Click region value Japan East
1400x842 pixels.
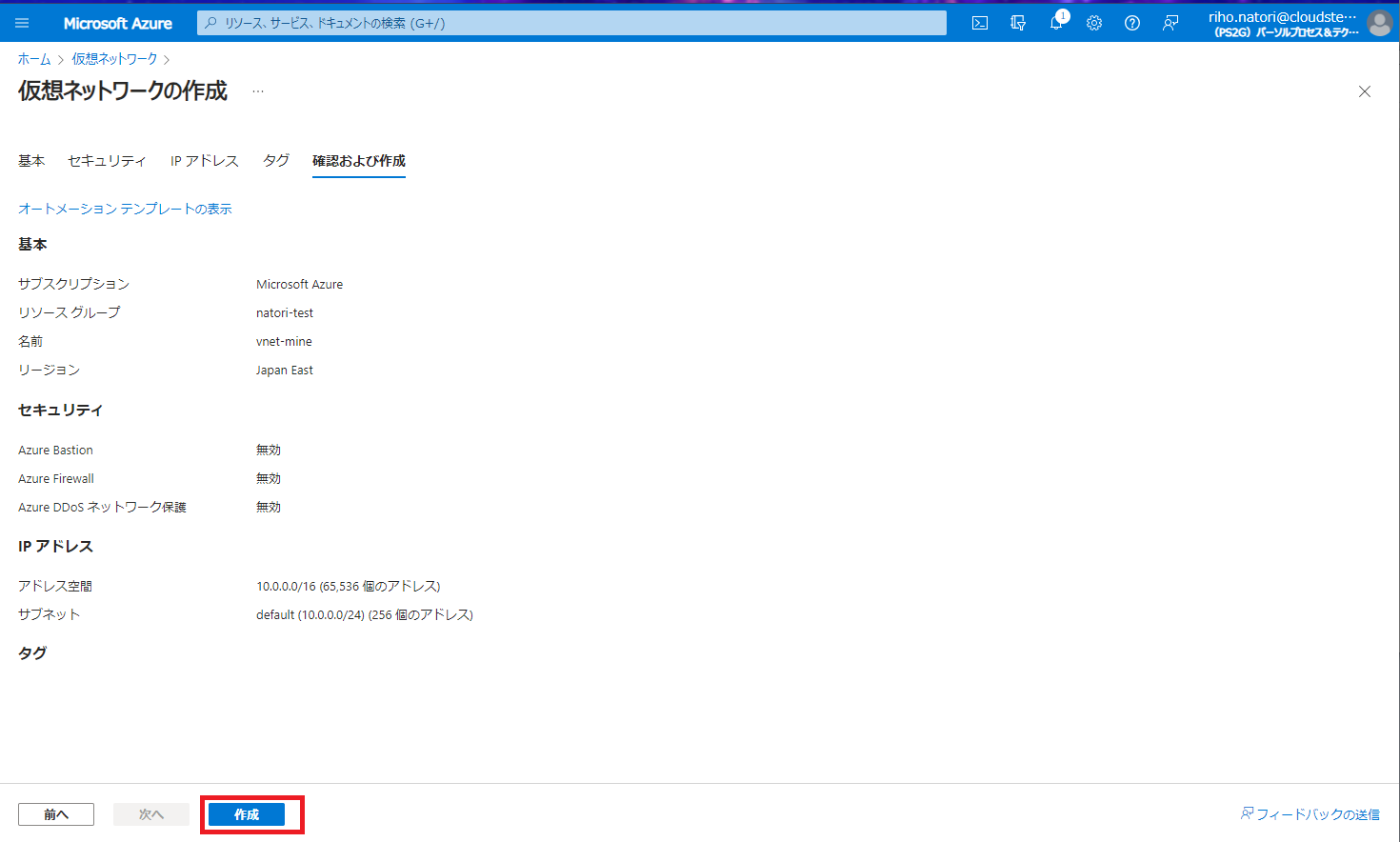284,370
